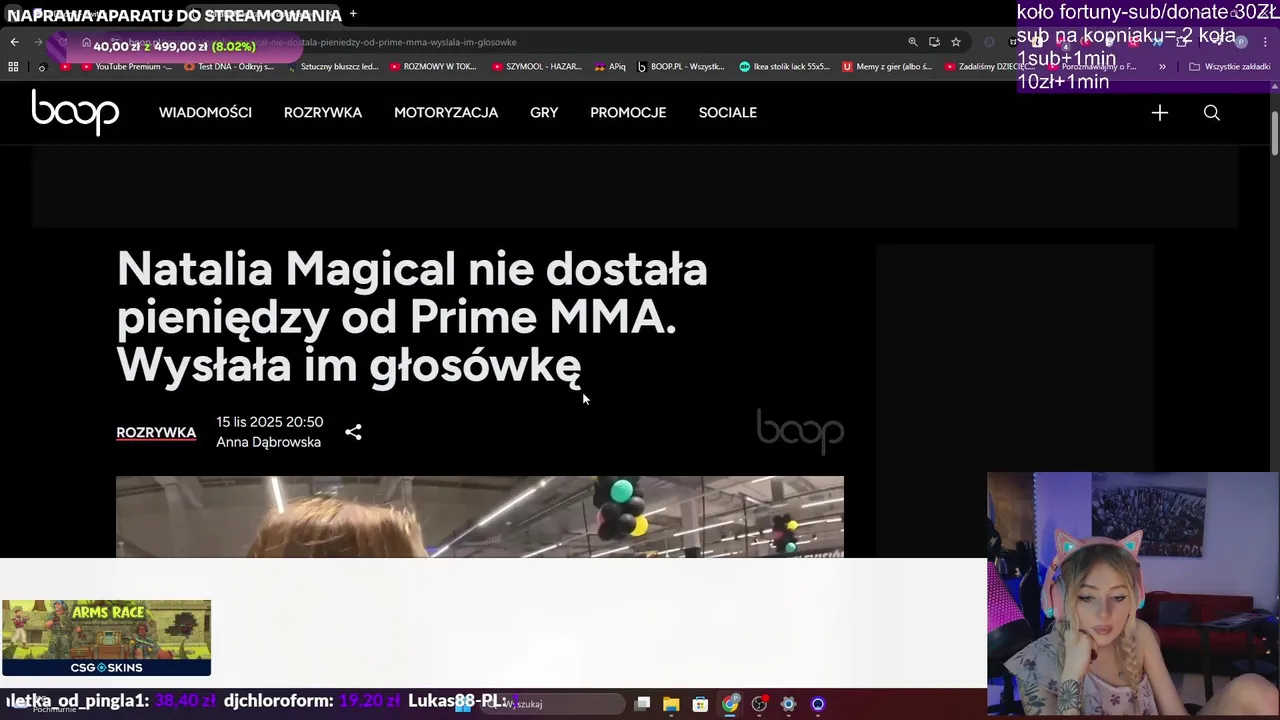Open BOOP.PL bookmark
The height and width of the screenshot is (720, 1280).
pos(680,67)
